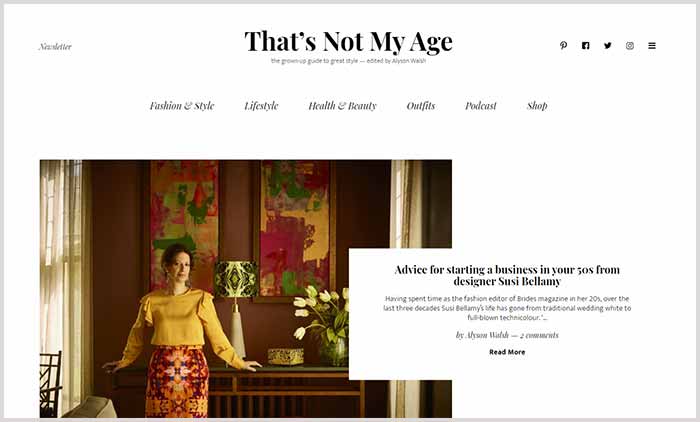Viewport: 700px width, 422px height.
Task: Click the That's Not My Age logo
Action: pyautogui.click(x=349, y=41)
